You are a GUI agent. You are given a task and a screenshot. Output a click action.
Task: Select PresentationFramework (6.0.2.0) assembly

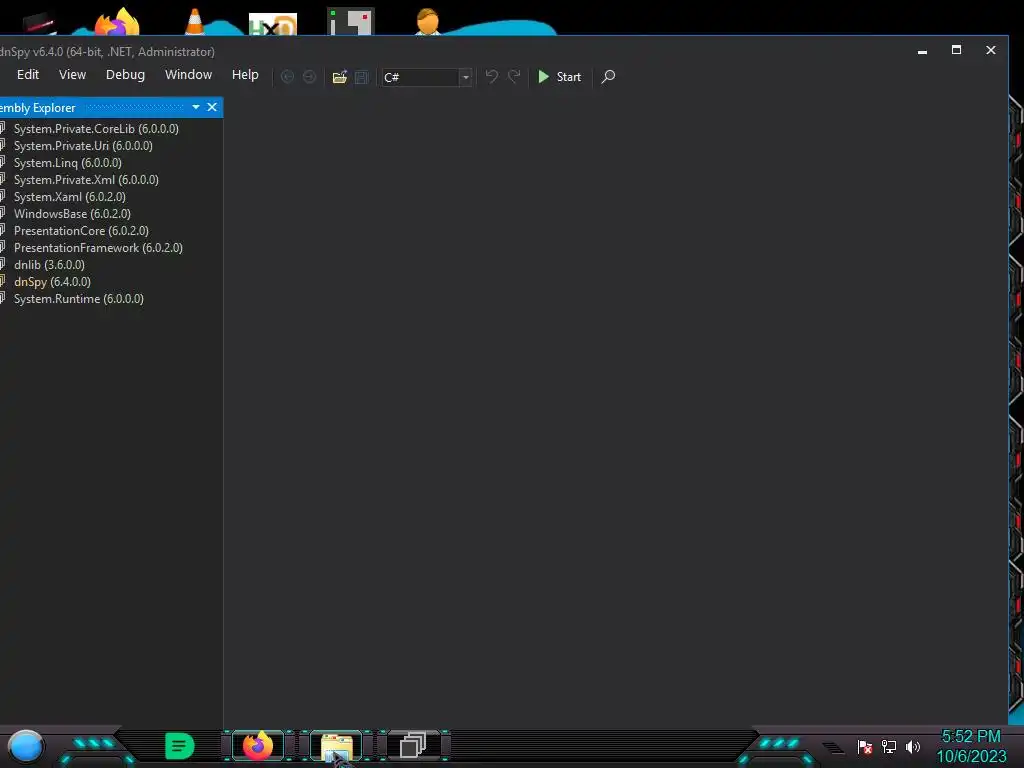point(98,248)
